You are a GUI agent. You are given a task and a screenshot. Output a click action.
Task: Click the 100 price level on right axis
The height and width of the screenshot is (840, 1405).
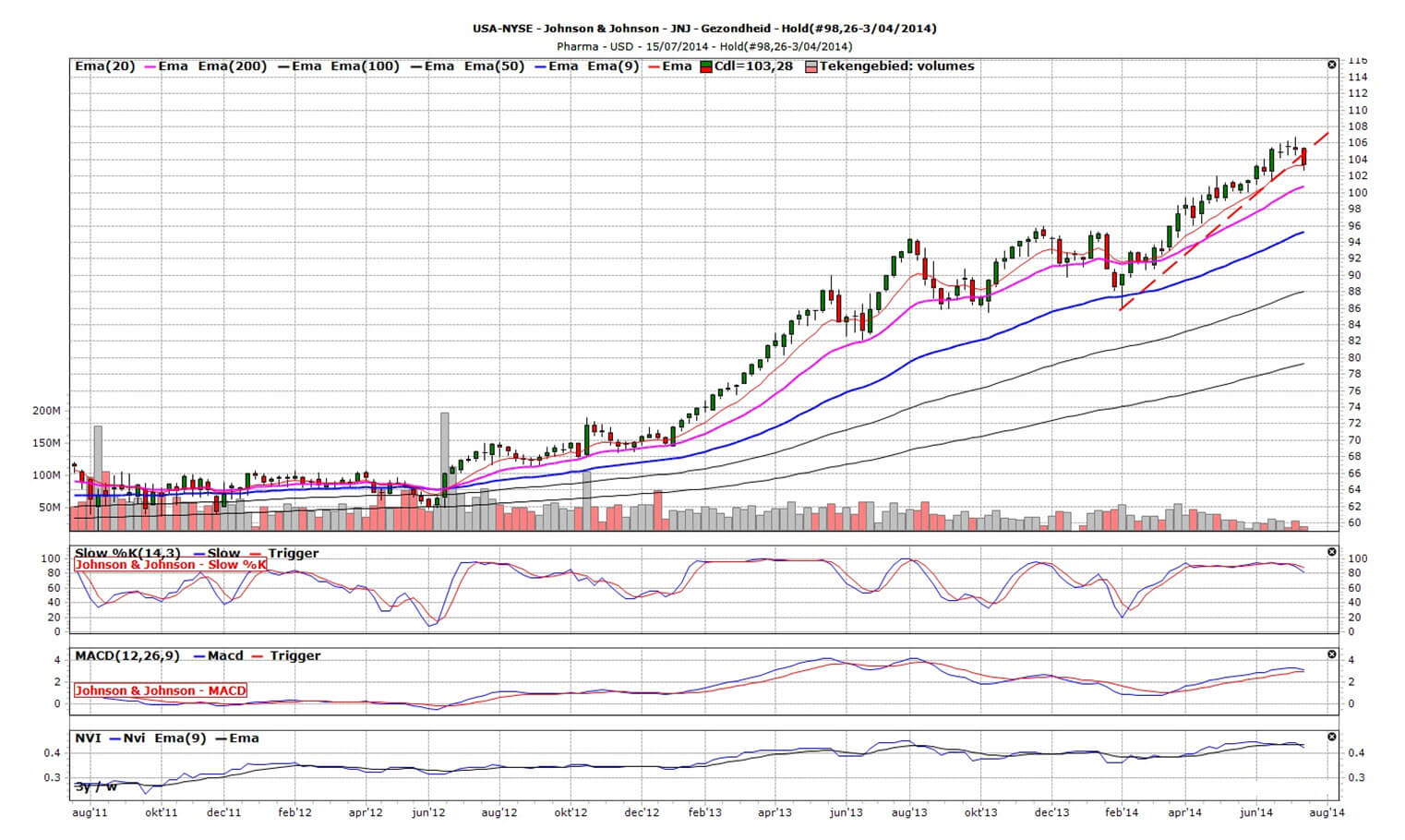1358,193
